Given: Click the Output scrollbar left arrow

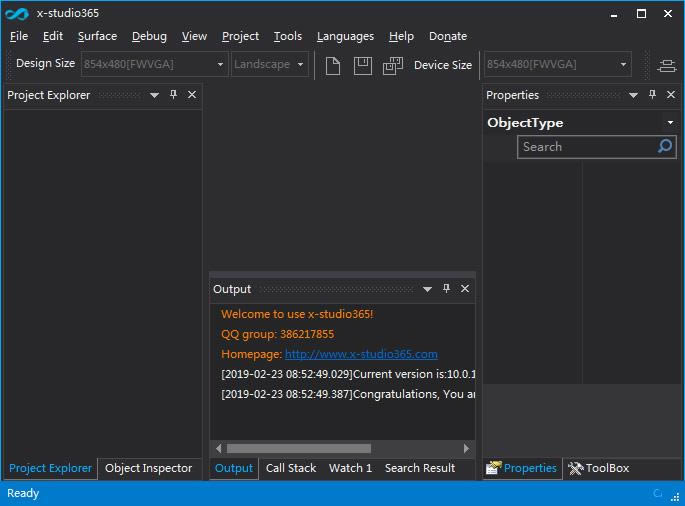Looking at the screenshot, I should click(x=218, y=448).
